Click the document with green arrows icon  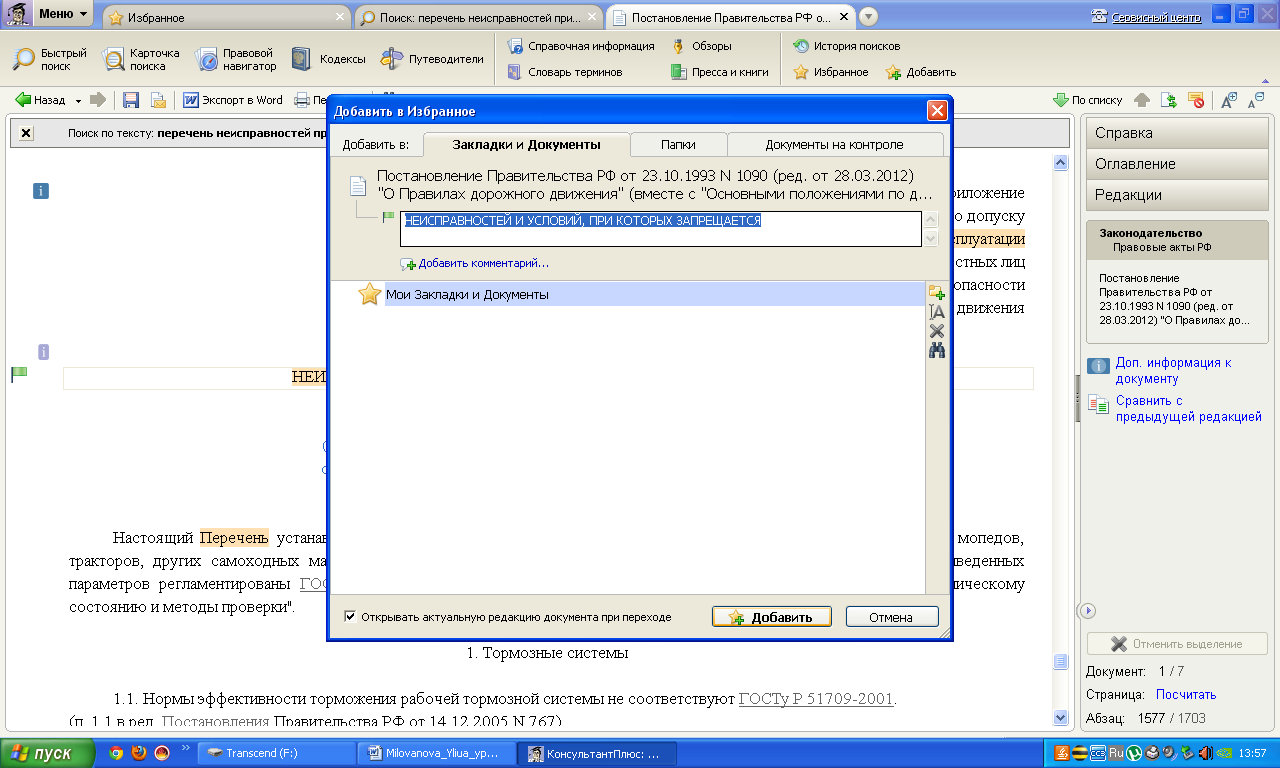coord(1169,100)
